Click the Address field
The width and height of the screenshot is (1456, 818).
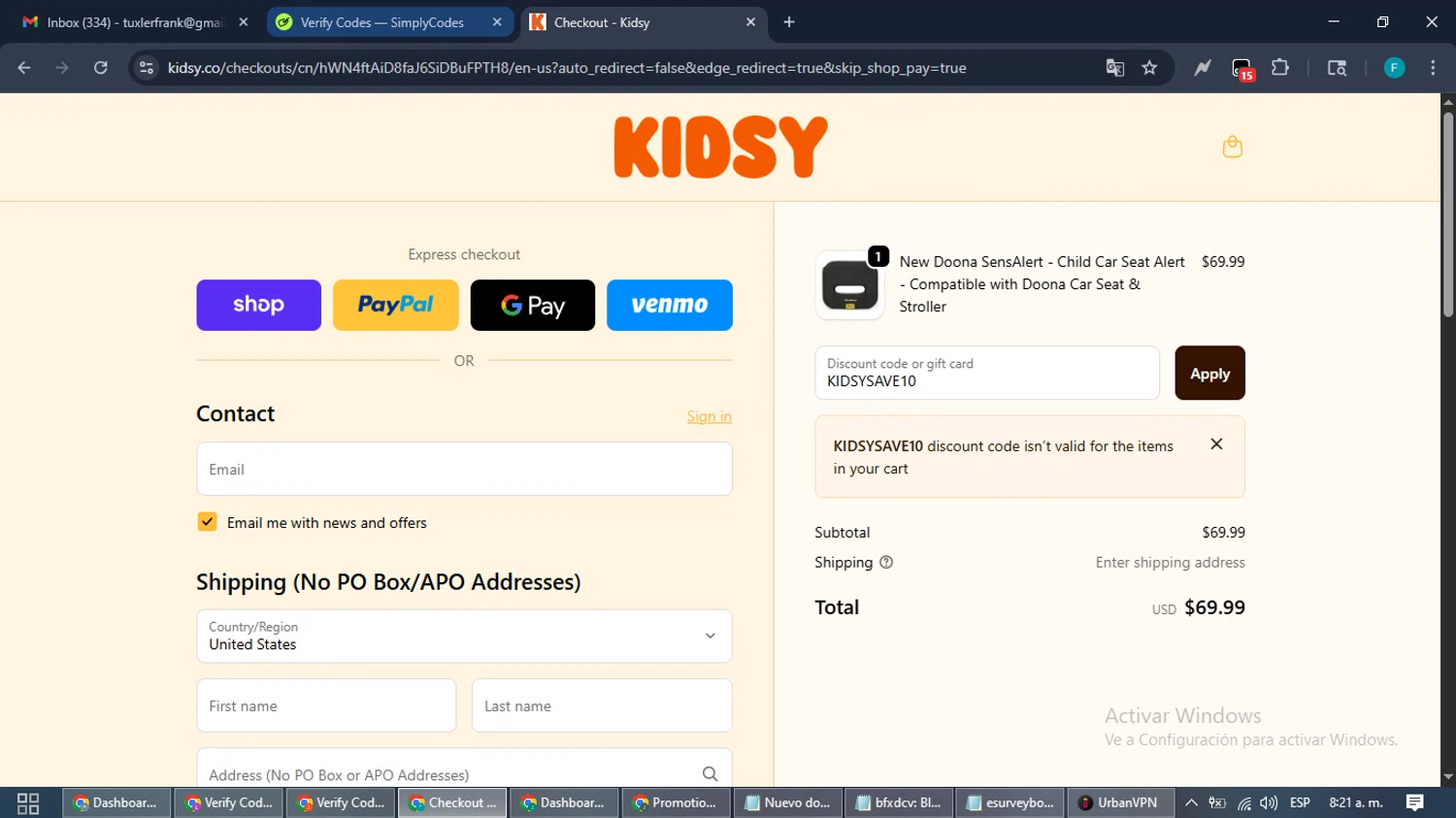[464, 769]
